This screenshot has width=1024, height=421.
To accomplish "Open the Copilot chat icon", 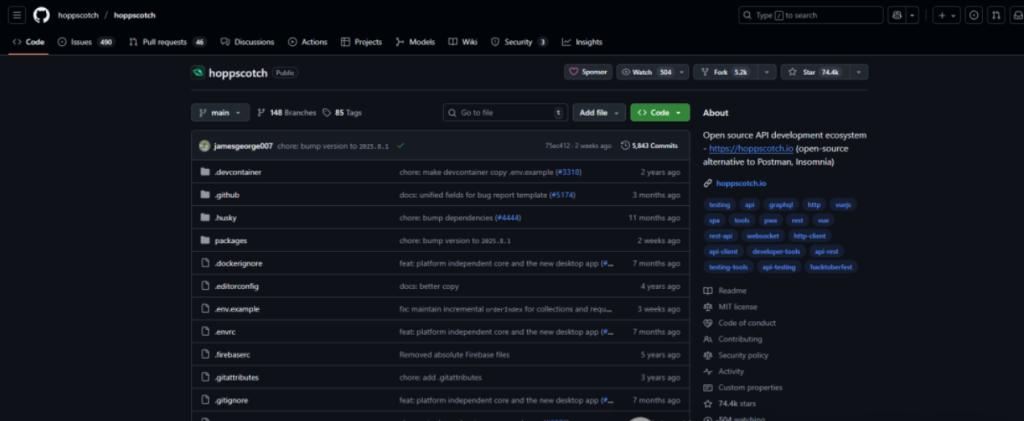I will [x=895, y=15].
